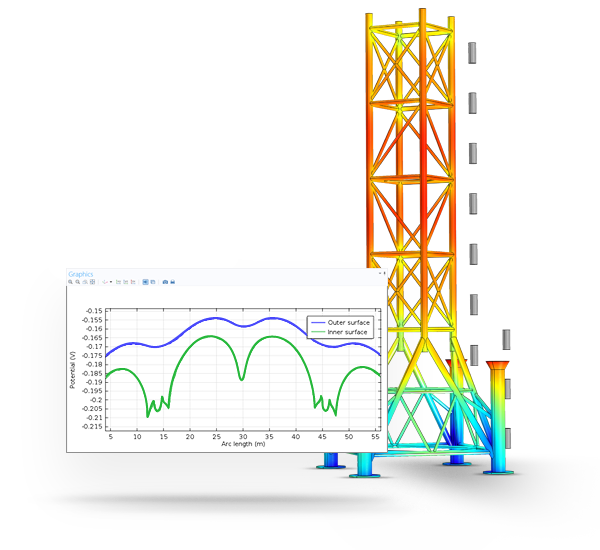Toggle the legend display button

coord(153,282)
